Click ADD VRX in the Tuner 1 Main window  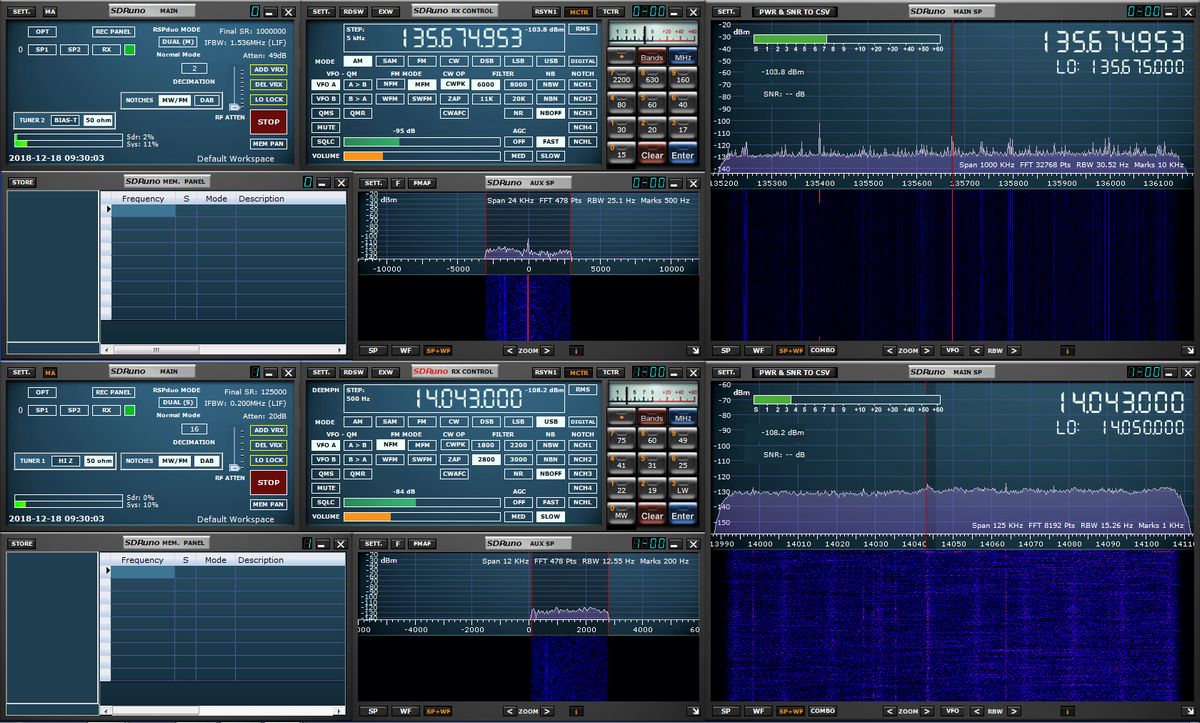tap(268, 431)
